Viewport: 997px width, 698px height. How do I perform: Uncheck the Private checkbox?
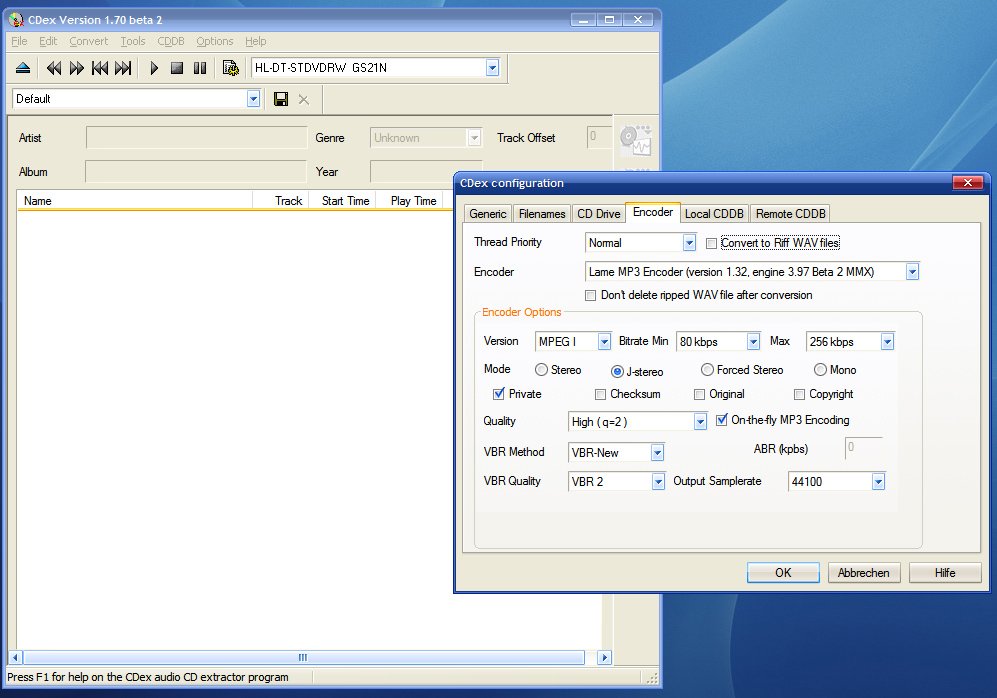coord(499,394)
